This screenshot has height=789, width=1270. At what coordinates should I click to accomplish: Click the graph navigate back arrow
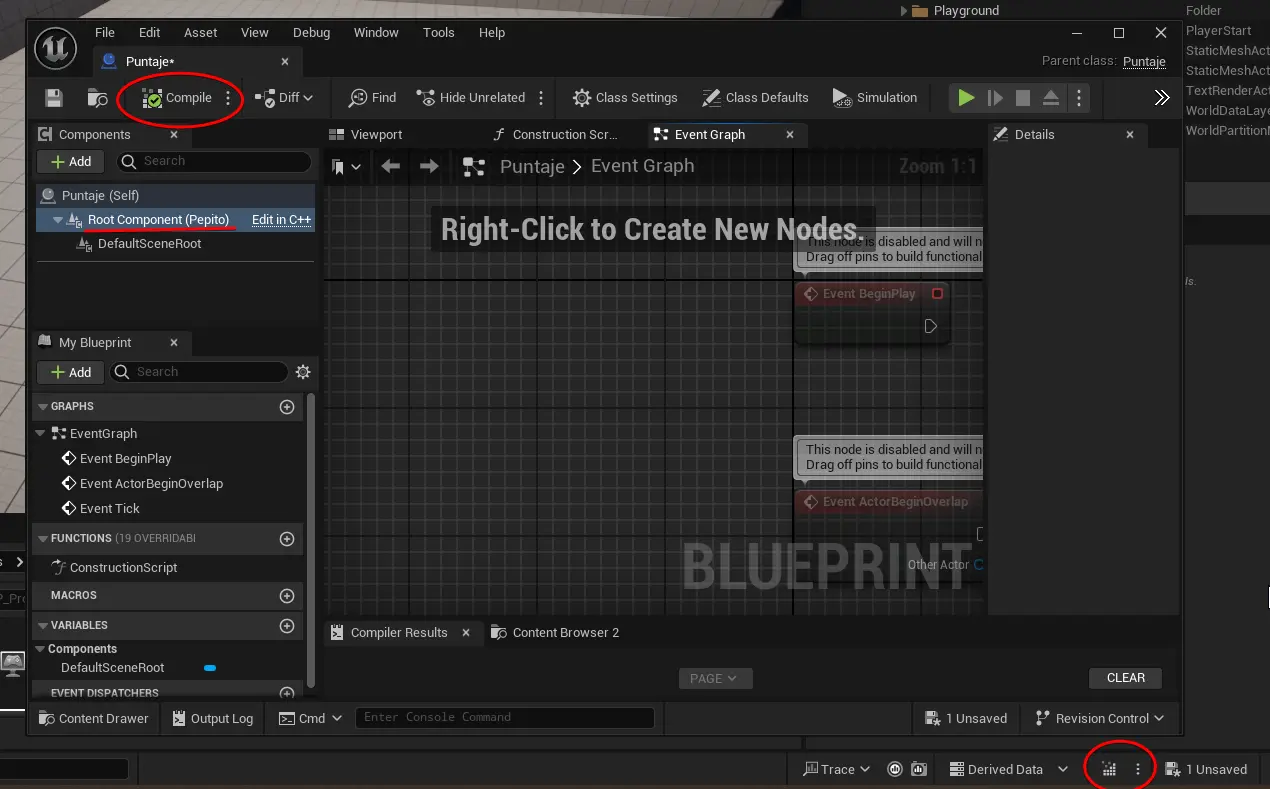pos(391,166)
